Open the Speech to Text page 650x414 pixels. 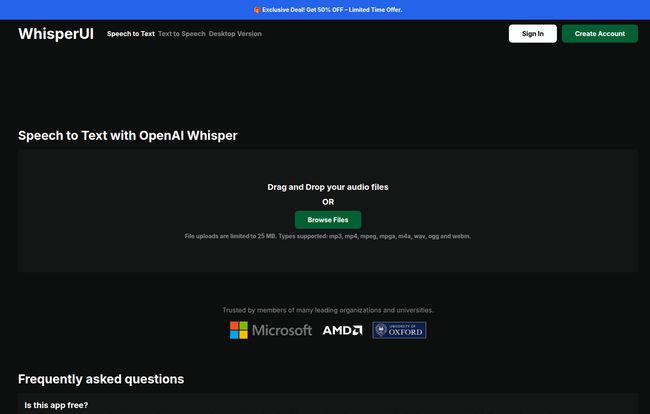(x=131, y=34)
